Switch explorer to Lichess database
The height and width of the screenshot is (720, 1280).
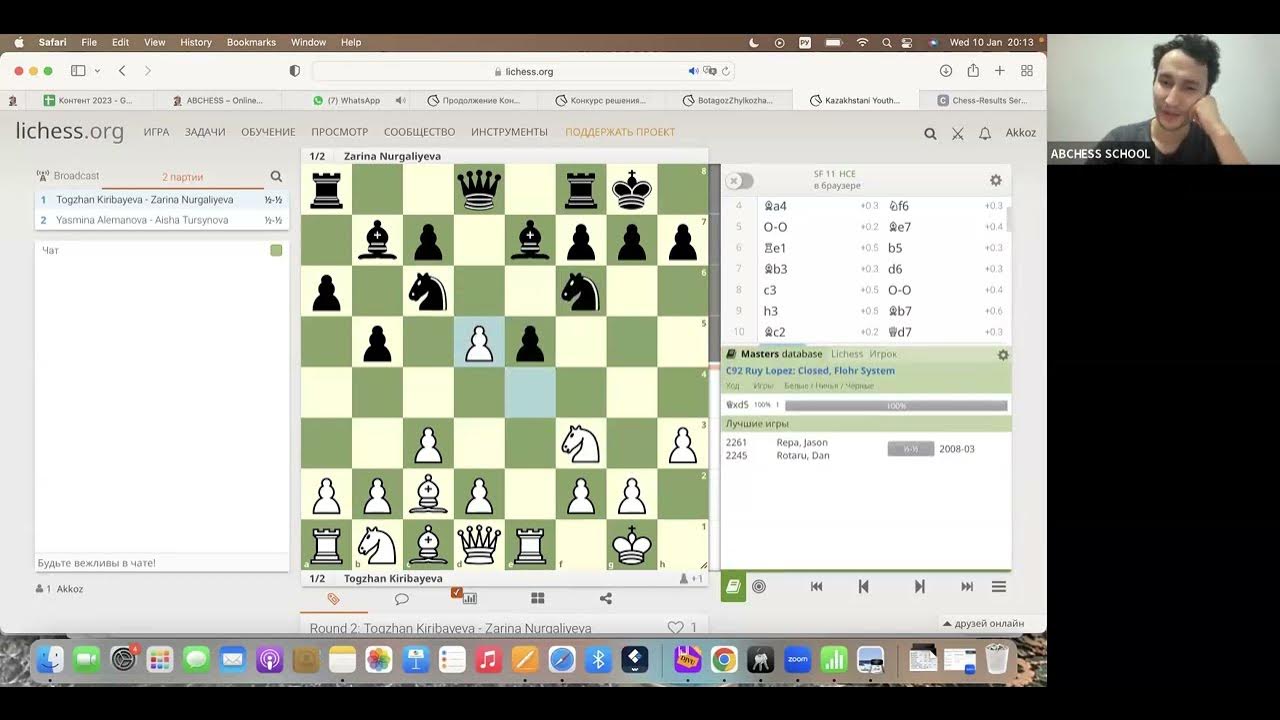tap(847, 354)
